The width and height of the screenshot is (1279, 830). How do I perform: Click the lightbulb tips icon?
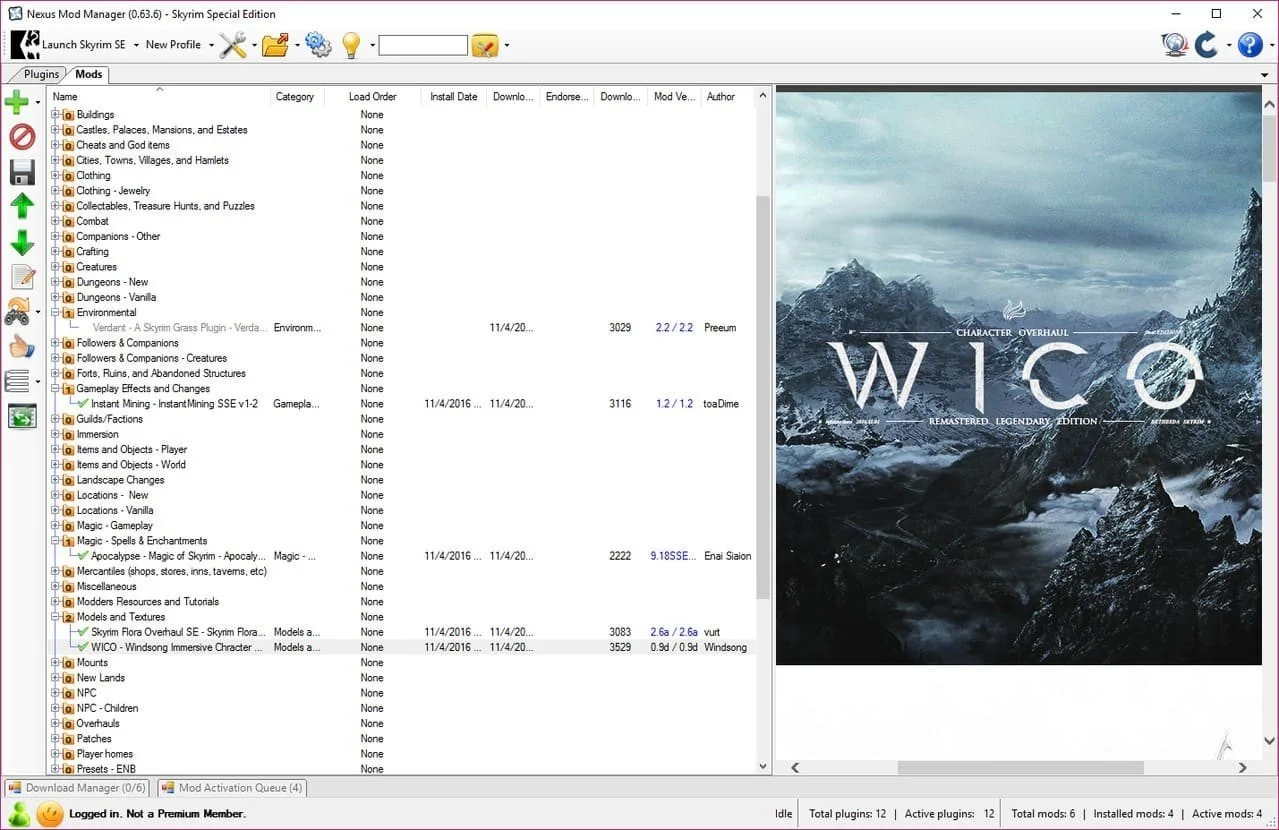tap(351, 45)
